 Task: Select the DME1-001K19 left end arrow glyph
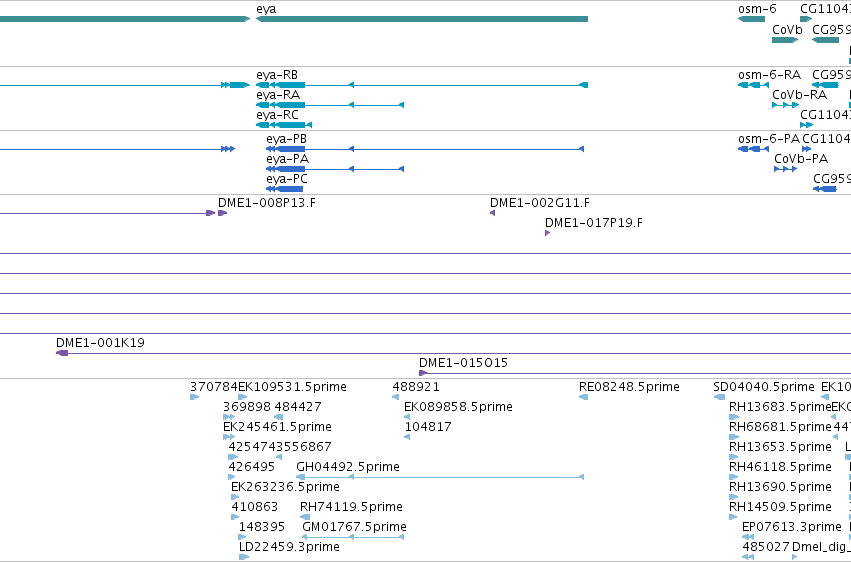pyautogui.click(x=62, y=353)
